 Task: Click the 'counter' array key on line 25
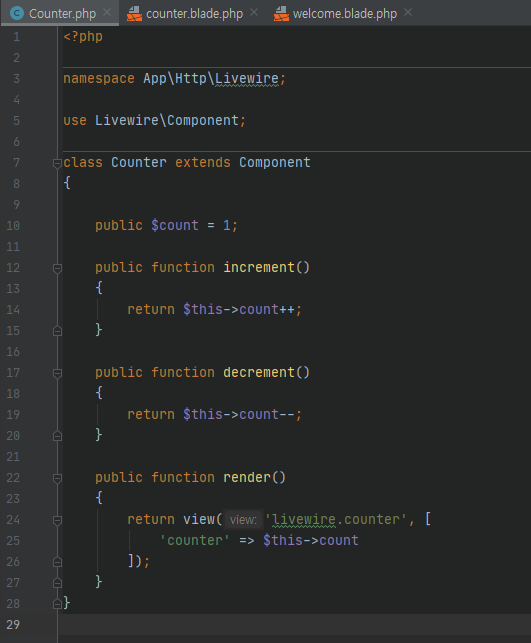[x=194, y=540]
